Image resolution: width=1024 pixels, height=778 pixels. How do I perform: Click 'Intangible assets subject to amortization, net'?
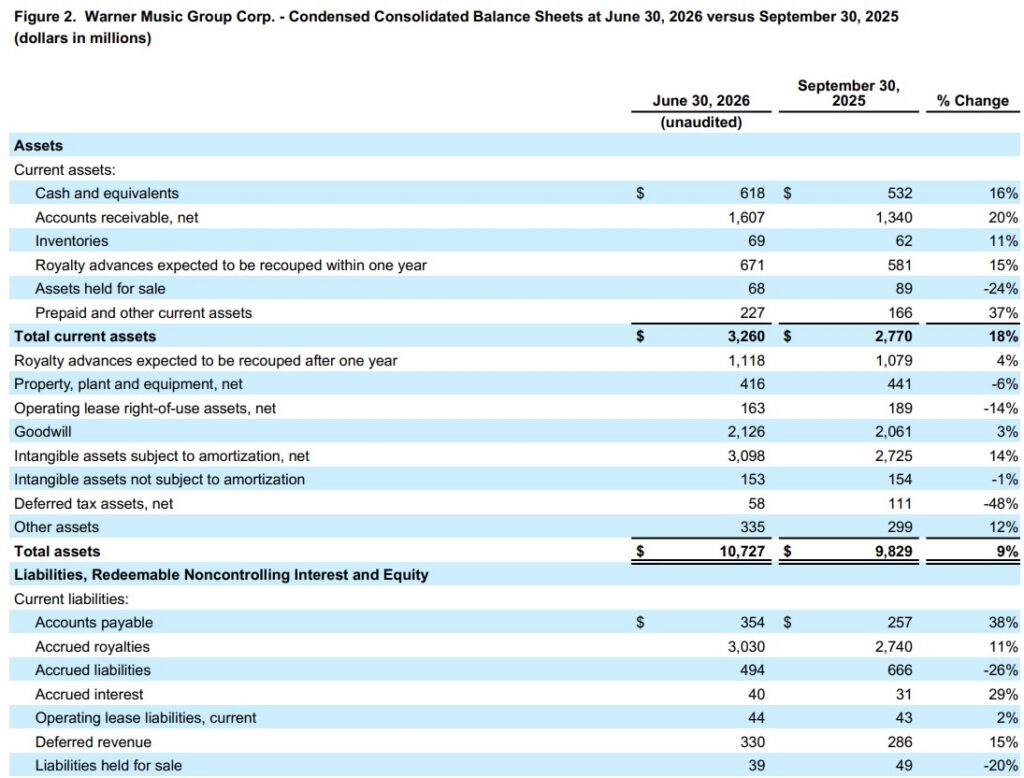click(x=161, y=456)
